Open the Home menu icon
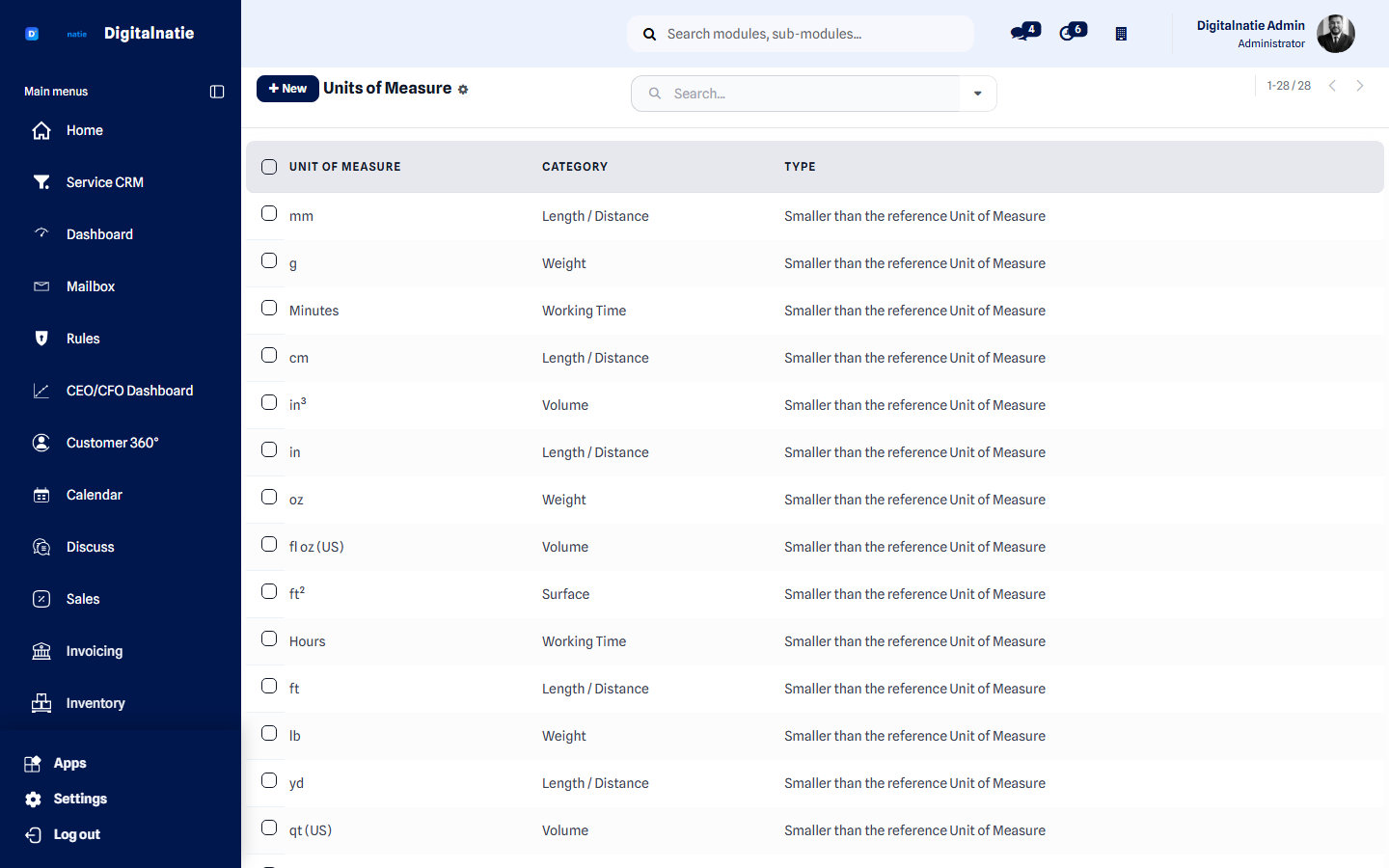Viewport: 1389px width, 868px height. tap(41, 130)
